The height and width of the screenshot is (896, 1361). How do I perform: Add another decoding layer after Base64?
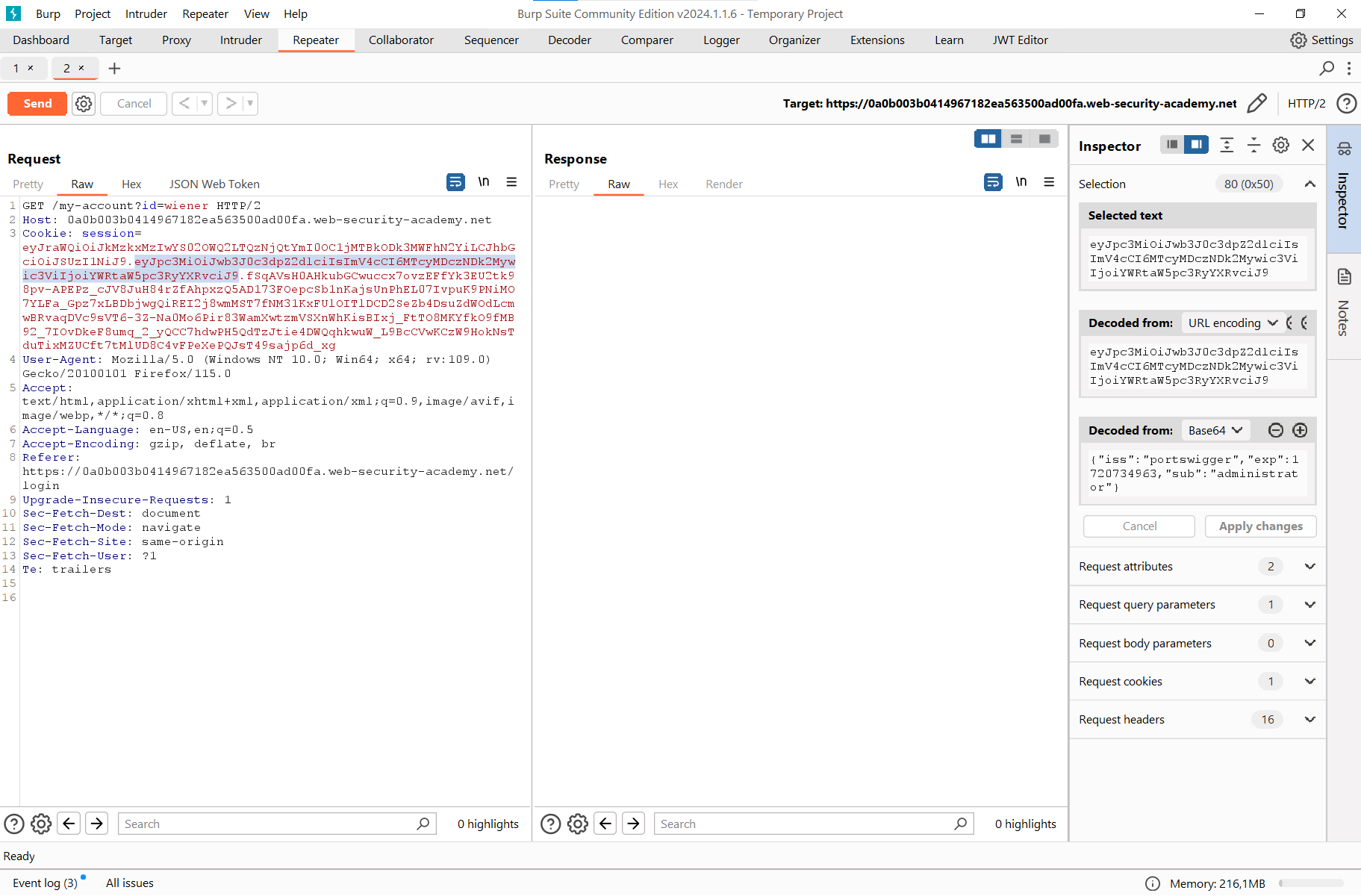[1300, 430]
